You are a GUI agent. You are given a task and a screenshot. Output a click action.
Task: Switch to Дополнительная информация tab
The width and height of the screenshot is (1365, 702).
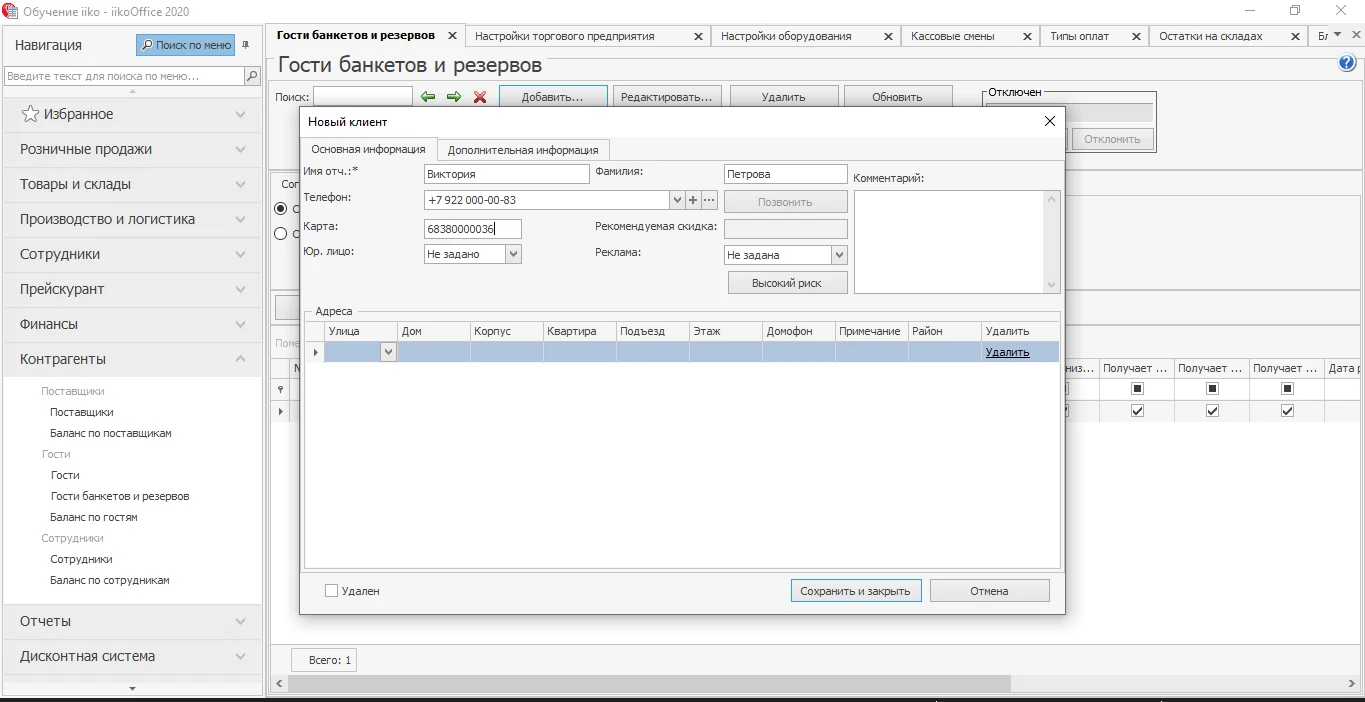click(523, 150)
